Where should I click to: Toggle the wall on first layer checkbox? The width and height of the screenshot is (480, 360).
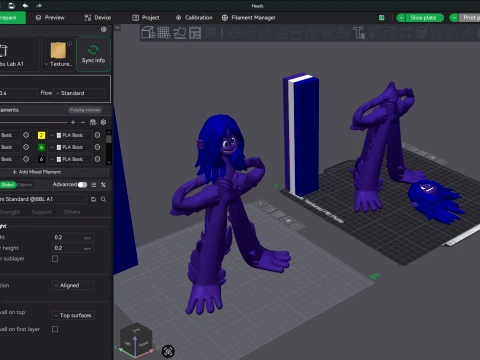pos(55,329)
